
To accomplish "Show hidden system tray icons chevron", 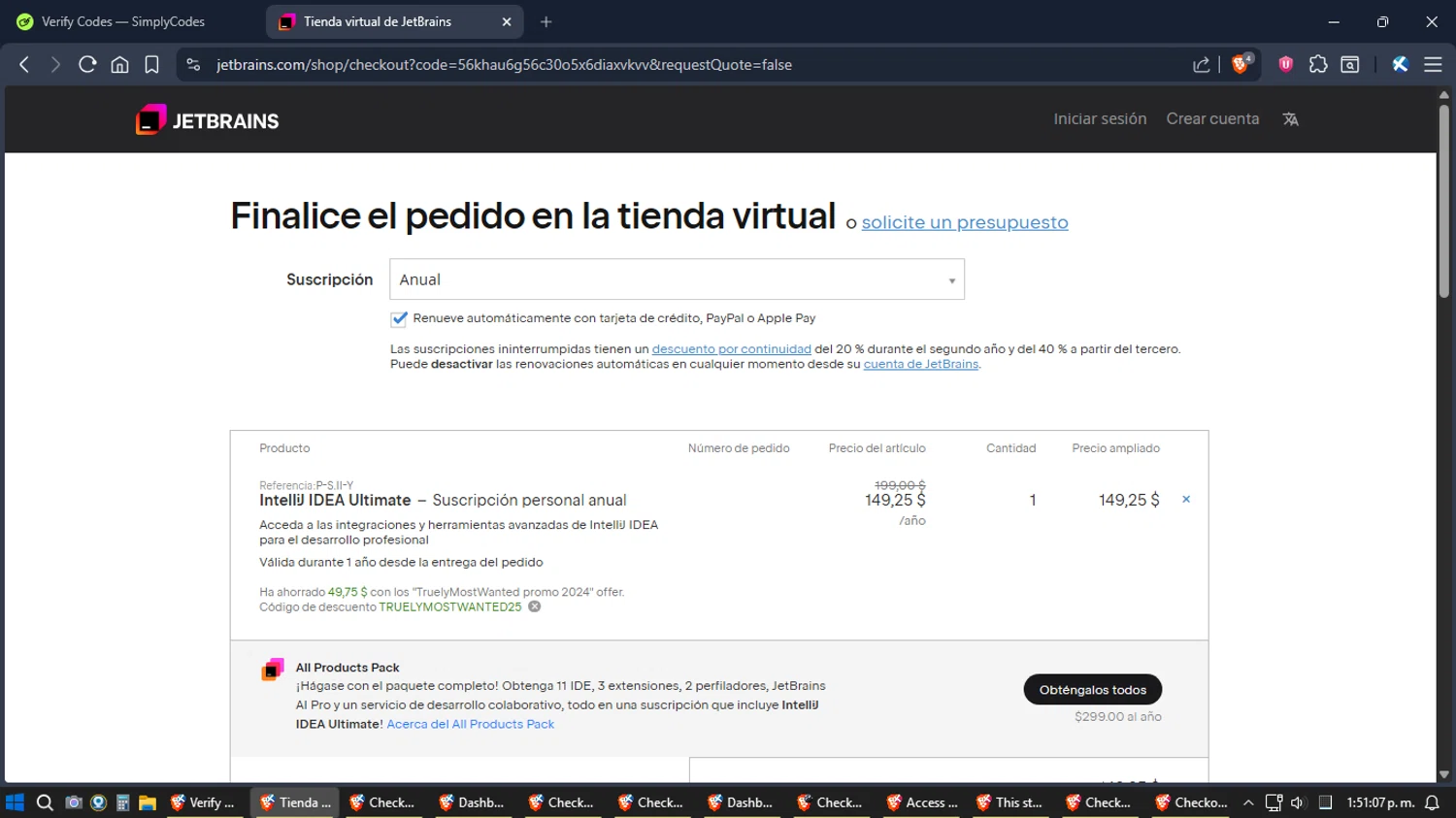I will point(1248,802).
